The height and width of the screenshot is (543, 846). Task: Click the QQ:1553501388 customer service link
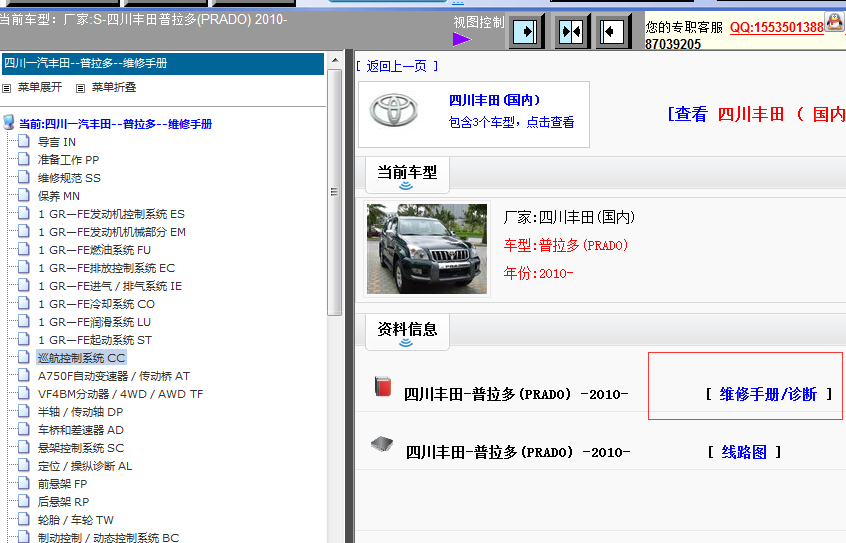pyautogui.click(x=776, y=28)
